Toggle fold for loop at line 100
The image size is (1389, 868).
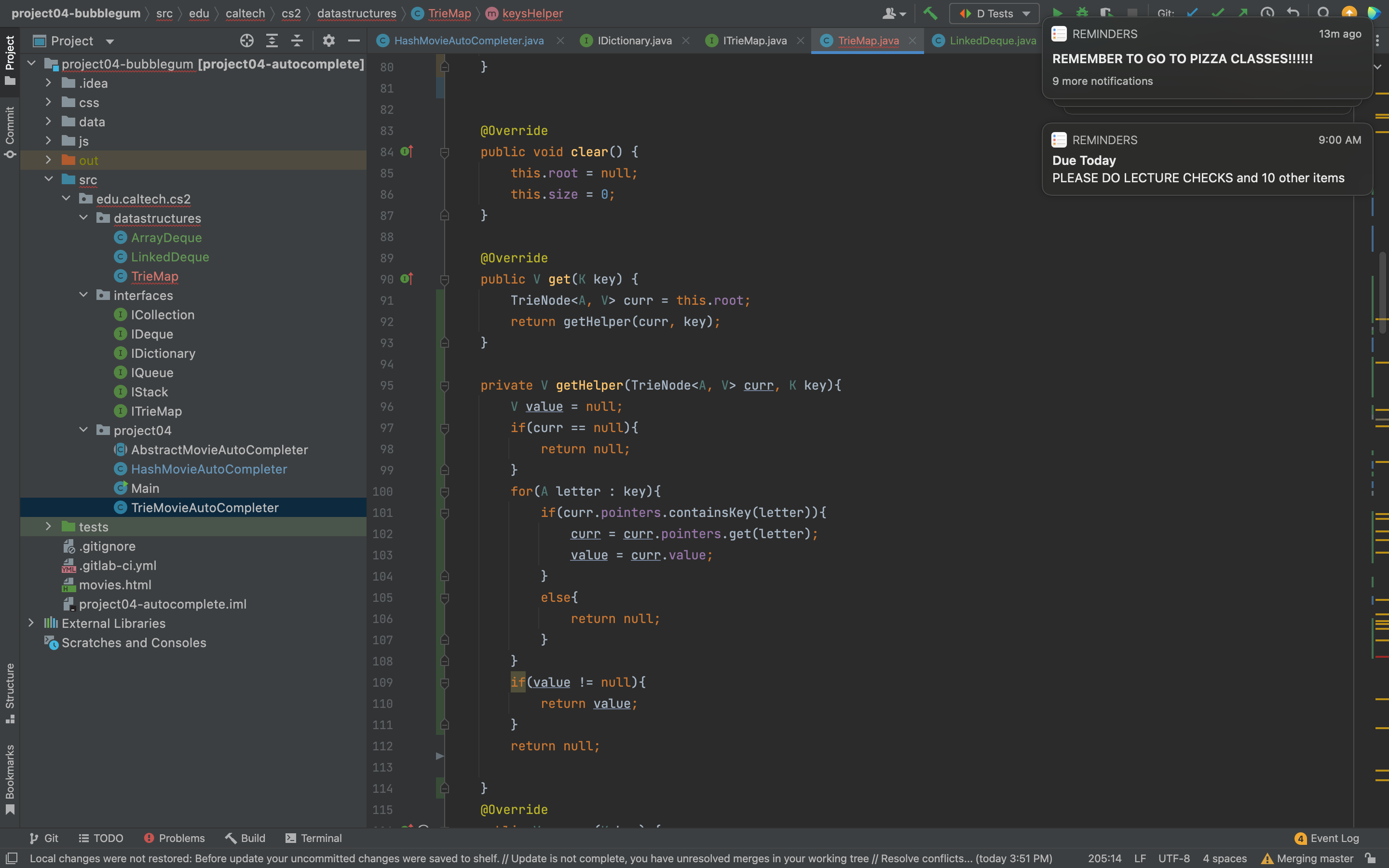click(444, 492)
